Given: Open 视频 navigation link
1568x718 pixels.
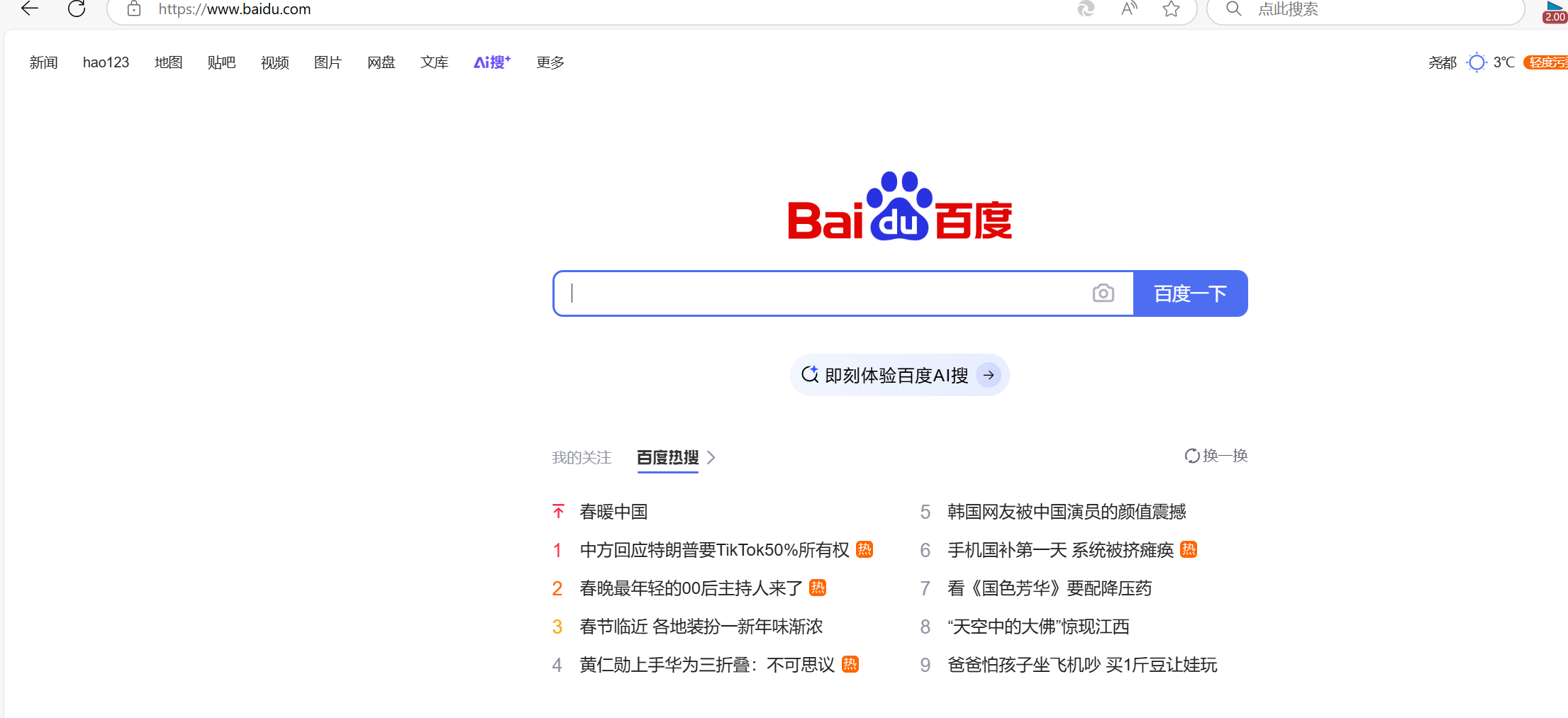Looking at the screenshot, I should [274, 62].
